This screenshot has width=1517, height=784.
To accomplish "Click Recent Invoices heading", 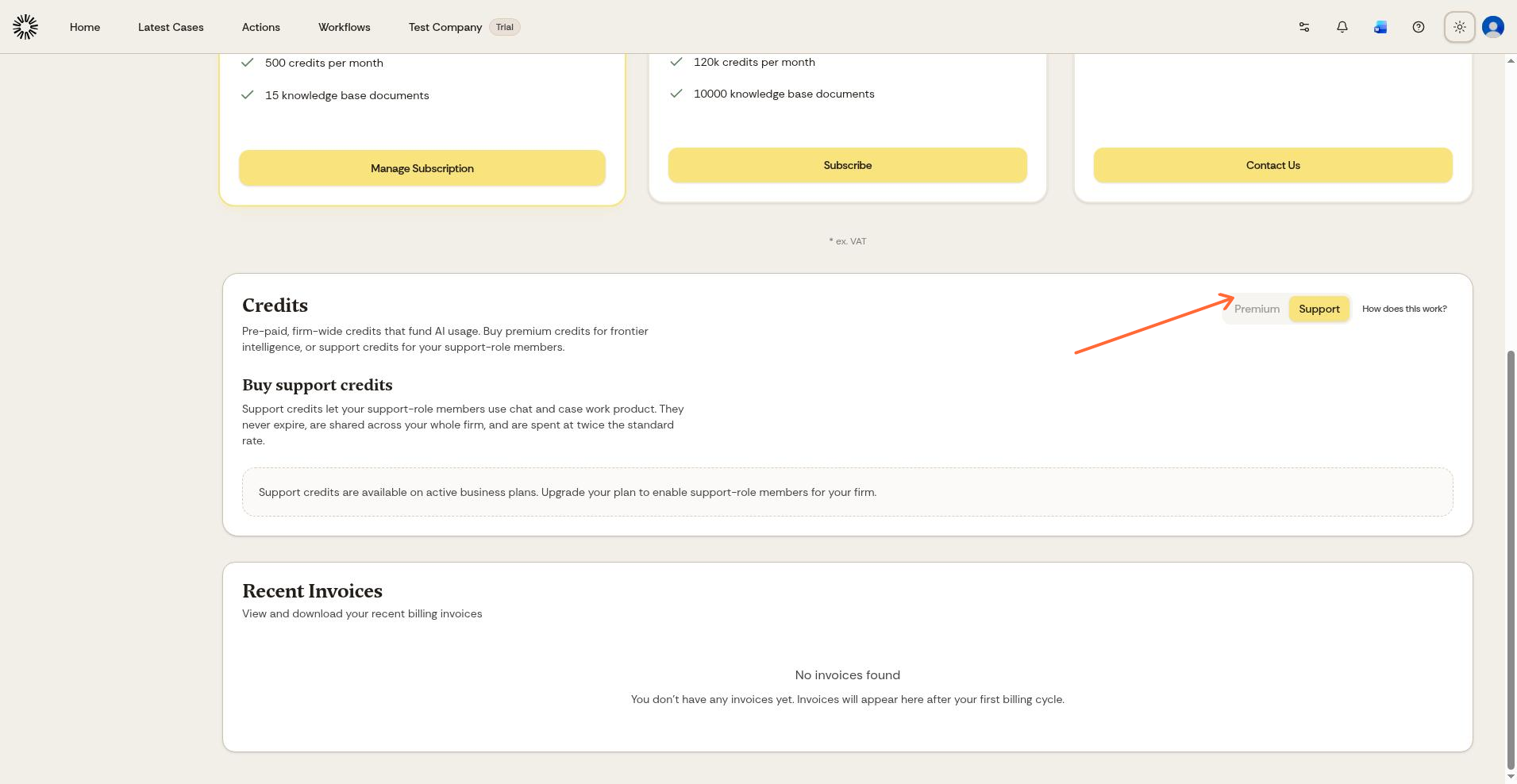I will [x=312, y=591].
